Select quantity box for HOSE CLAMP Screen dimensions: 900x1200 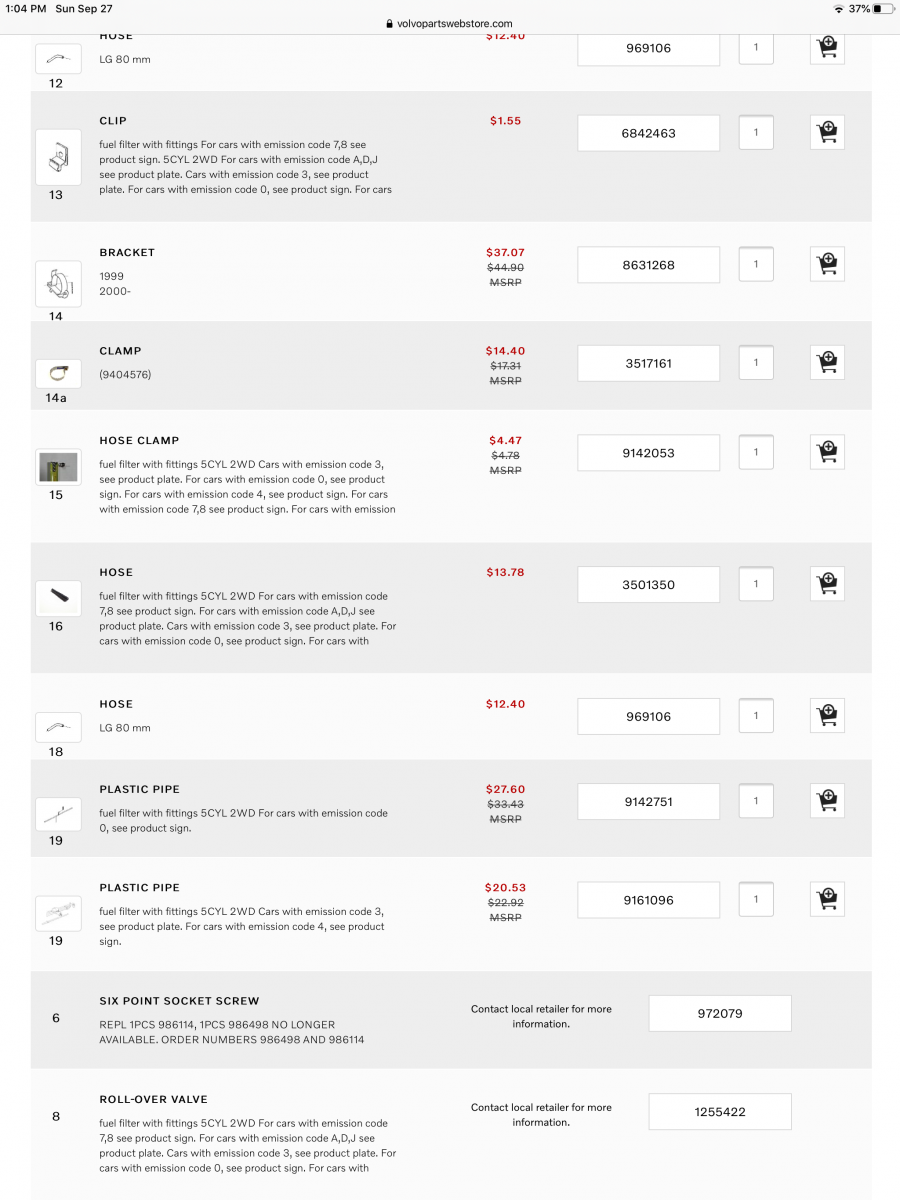[x=756, y=452]
